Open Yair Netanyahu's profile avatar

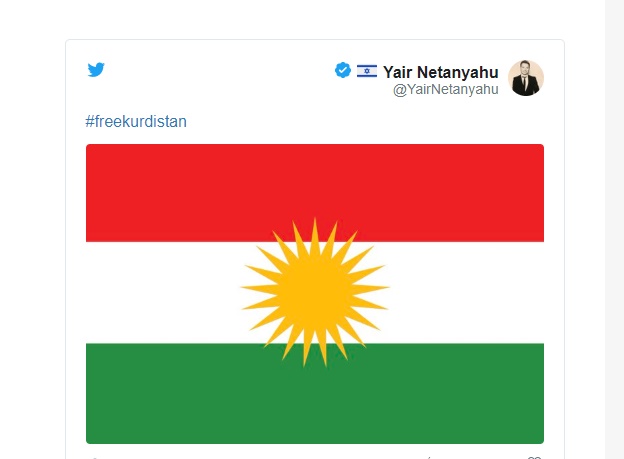[526, 78]
